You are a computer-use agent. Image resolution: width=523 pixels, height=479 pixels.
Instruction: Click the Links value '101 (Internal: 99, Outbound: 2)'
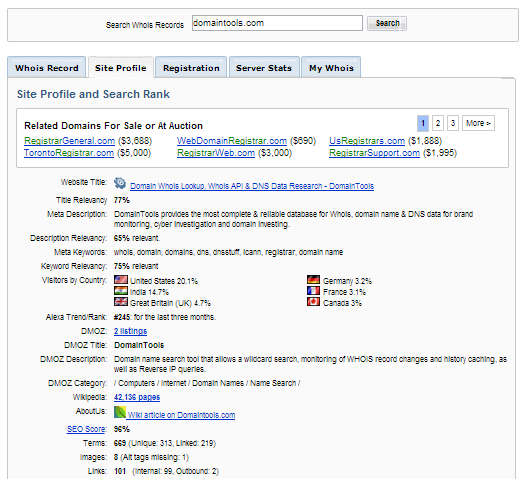[166, 471]
